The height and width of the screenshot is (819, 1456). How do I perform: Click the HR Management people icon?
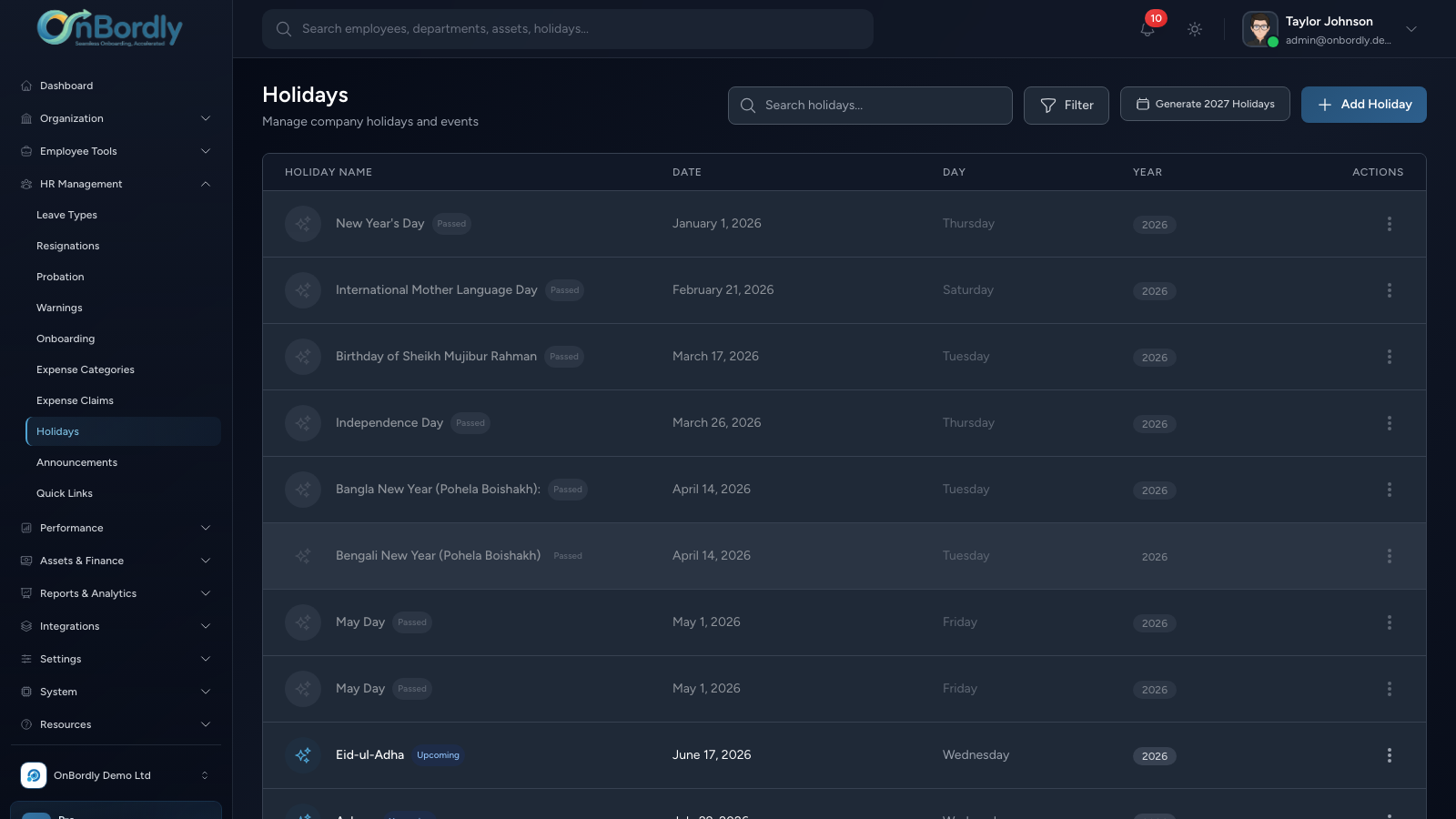click(x=26, y=184)
